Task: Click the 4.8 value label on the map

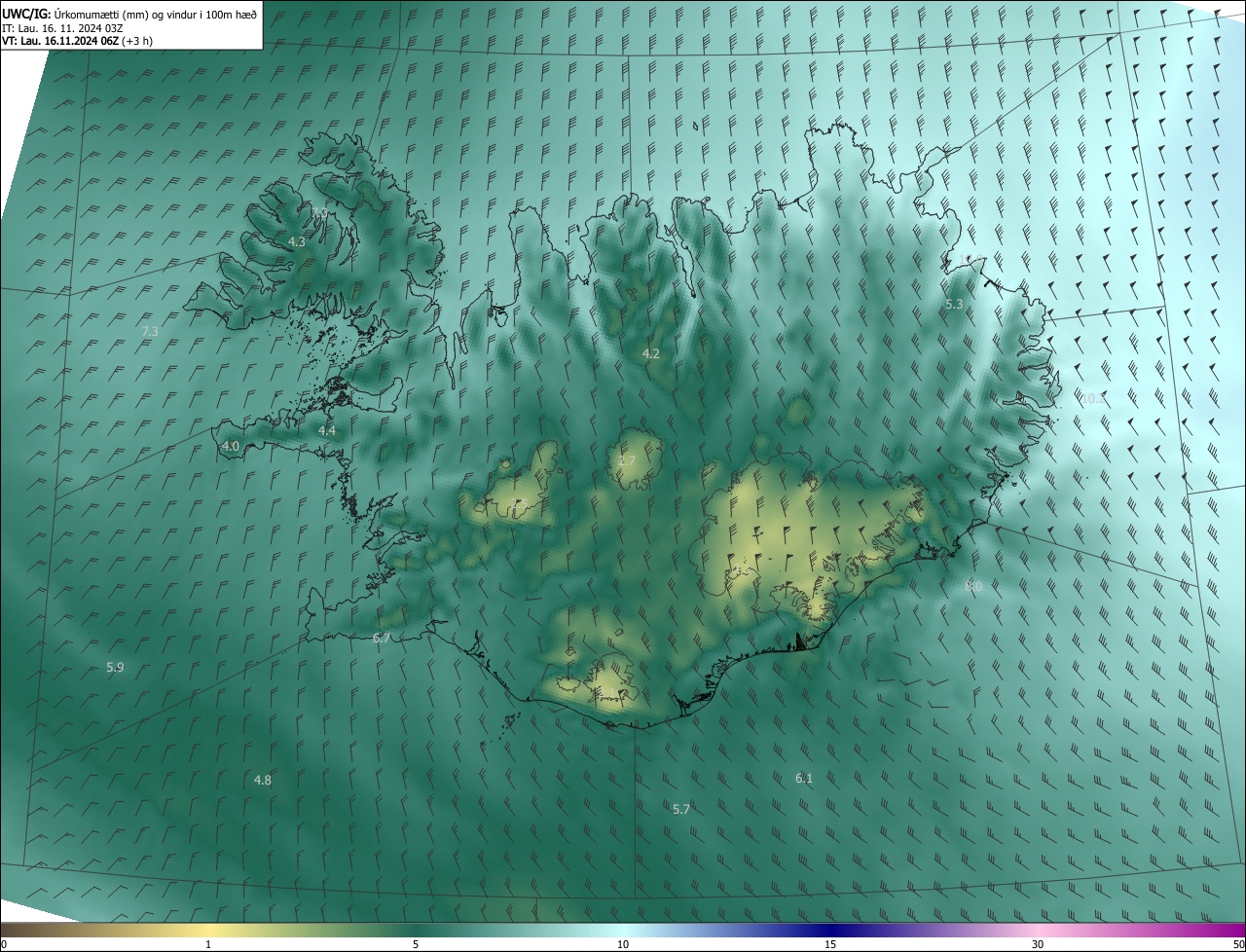Action: tap(263, 780)
